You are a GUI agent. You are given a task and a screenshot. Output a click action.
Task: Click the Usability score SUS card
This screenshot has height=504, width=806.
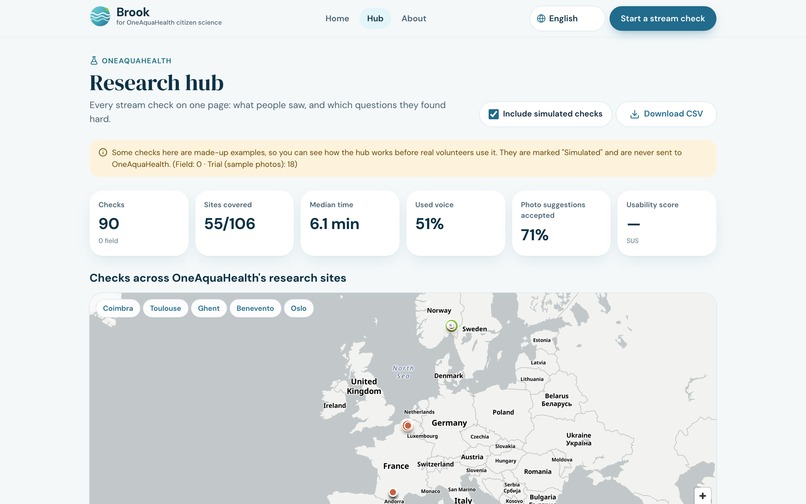(x=667, y=223)
